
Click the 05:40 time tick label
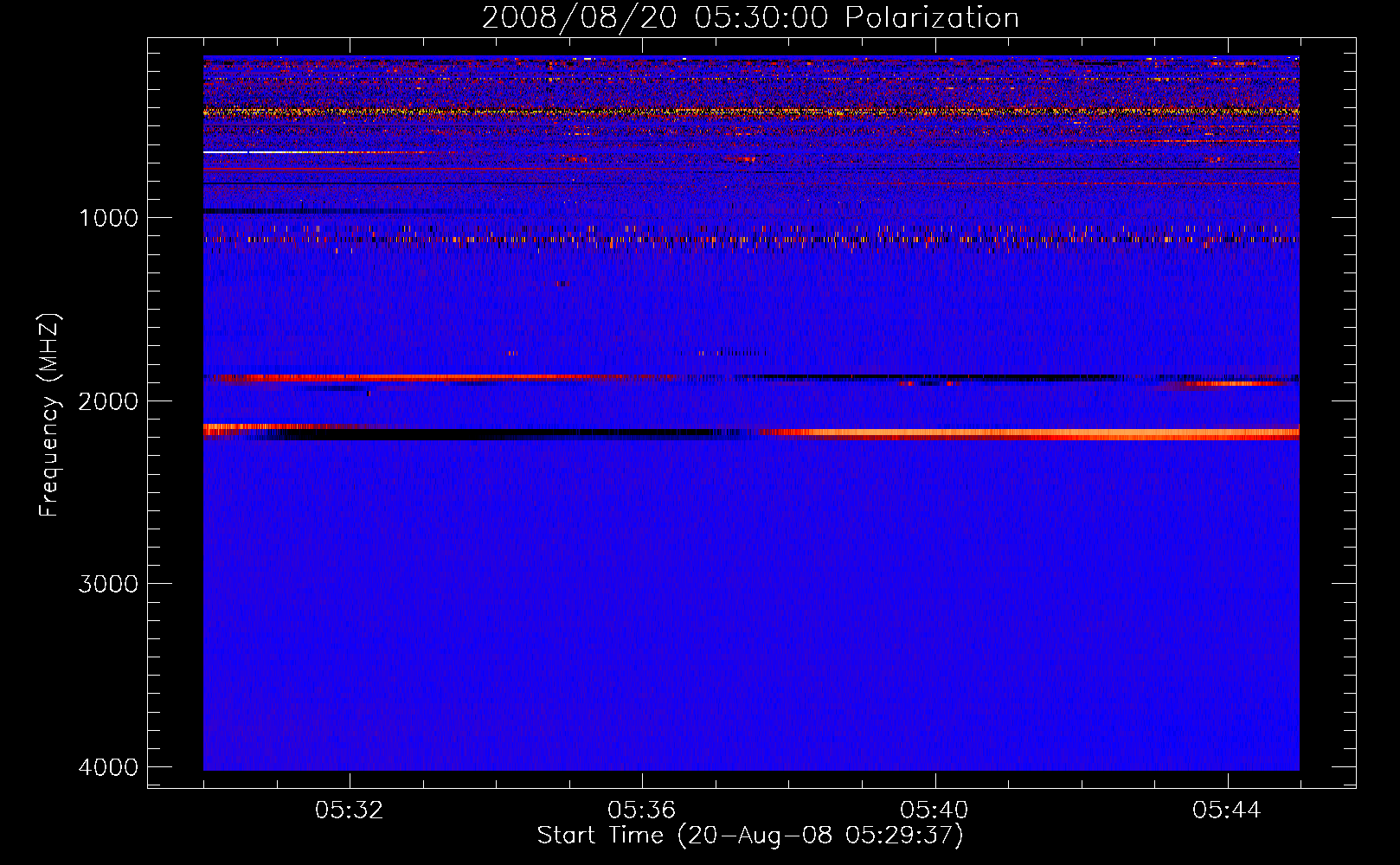(934, 811)
